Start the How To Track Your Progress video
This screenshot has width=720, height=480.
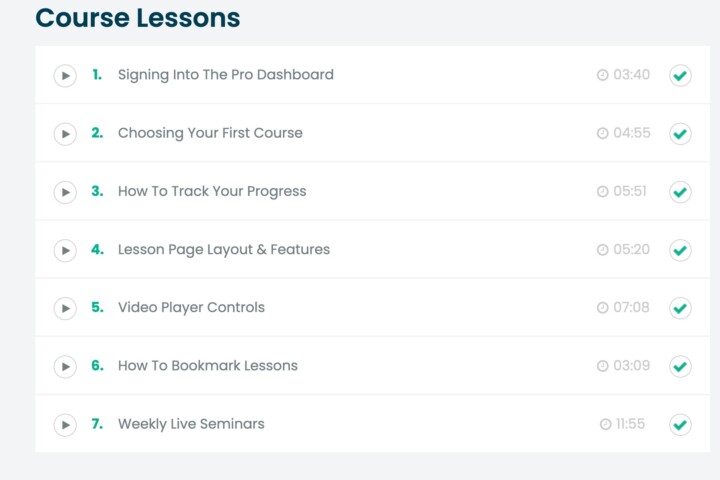coord(65,192)
